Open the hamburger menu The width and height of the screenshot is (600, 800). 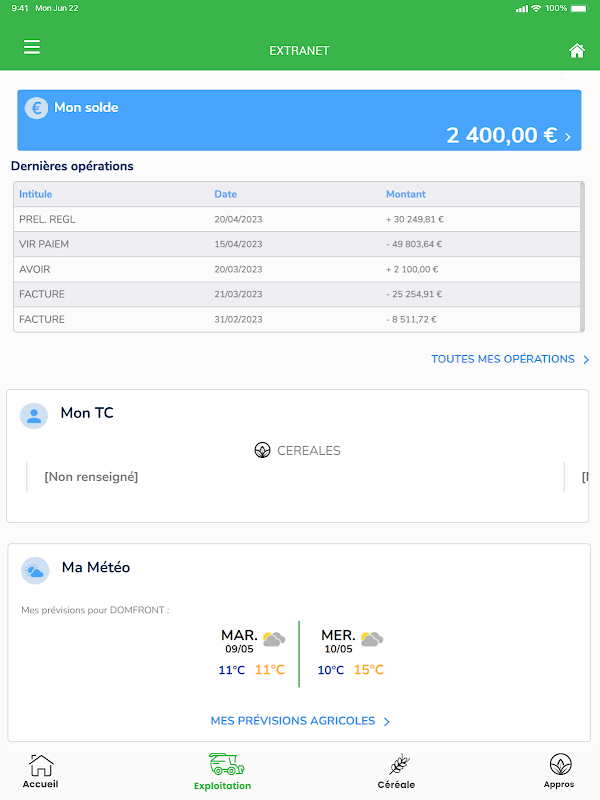32,47
